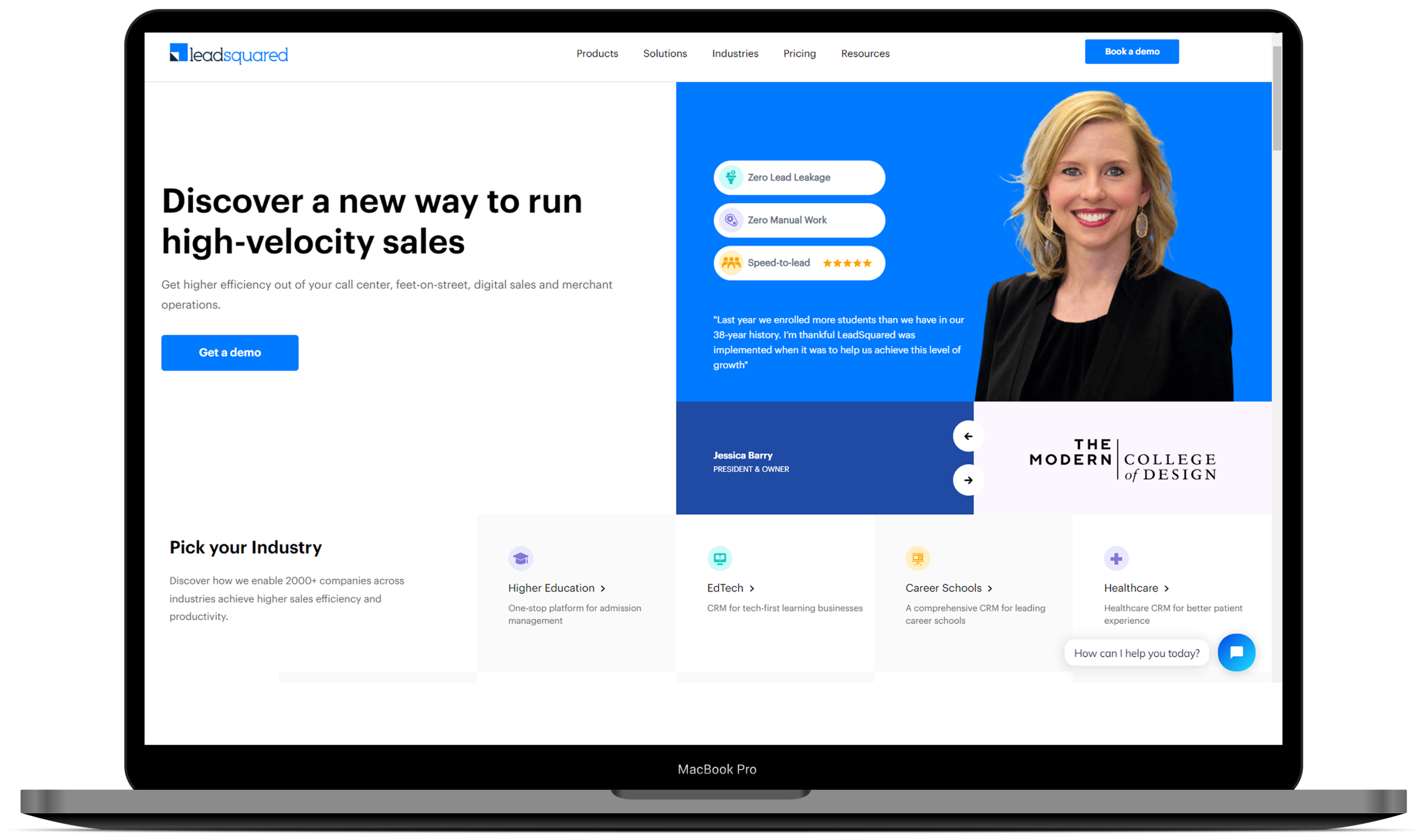Click the Career Schools briefcase icon
The height and width of the screenshot is (840, 1426).
(917, 557)
